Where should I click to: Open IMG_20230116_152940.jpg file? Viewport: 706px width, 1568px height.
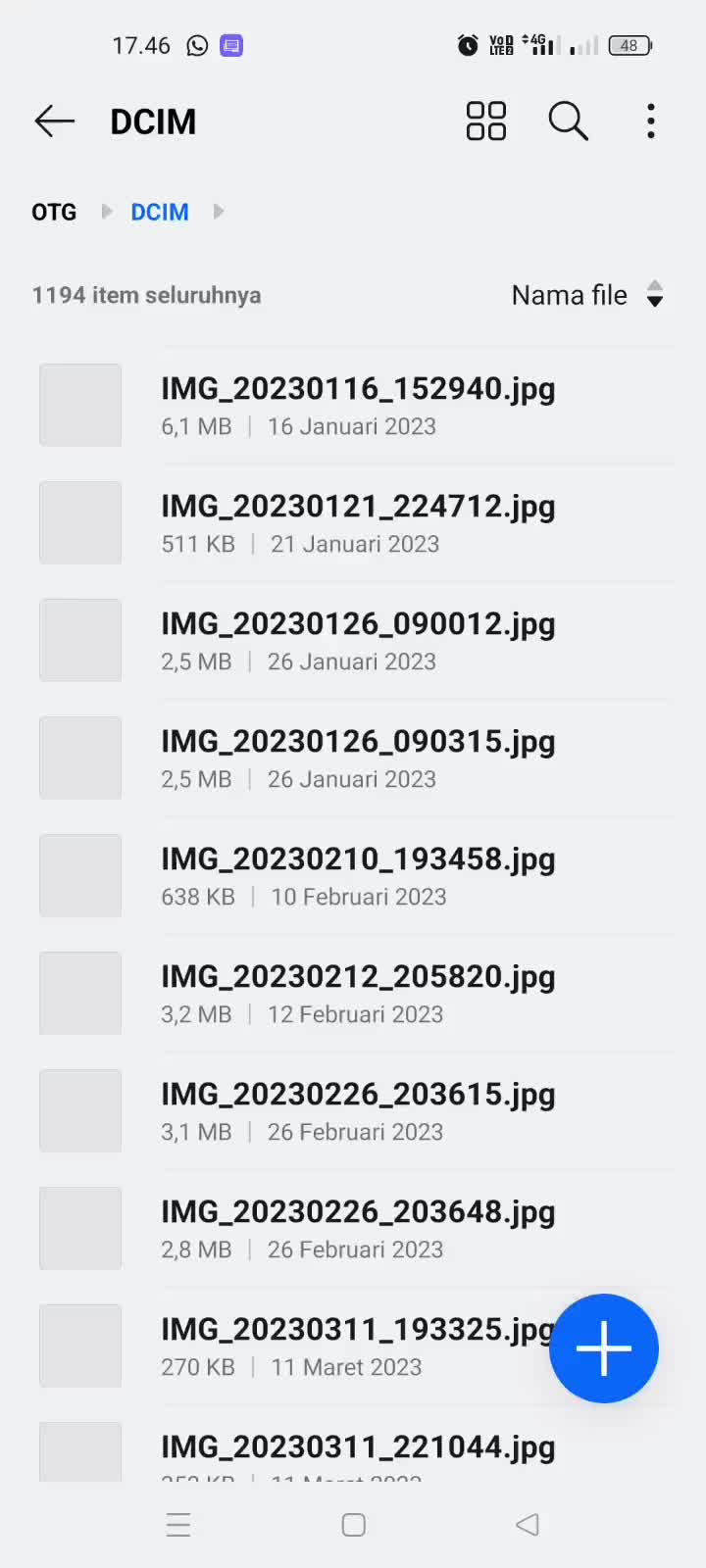[x=357, y=405]
